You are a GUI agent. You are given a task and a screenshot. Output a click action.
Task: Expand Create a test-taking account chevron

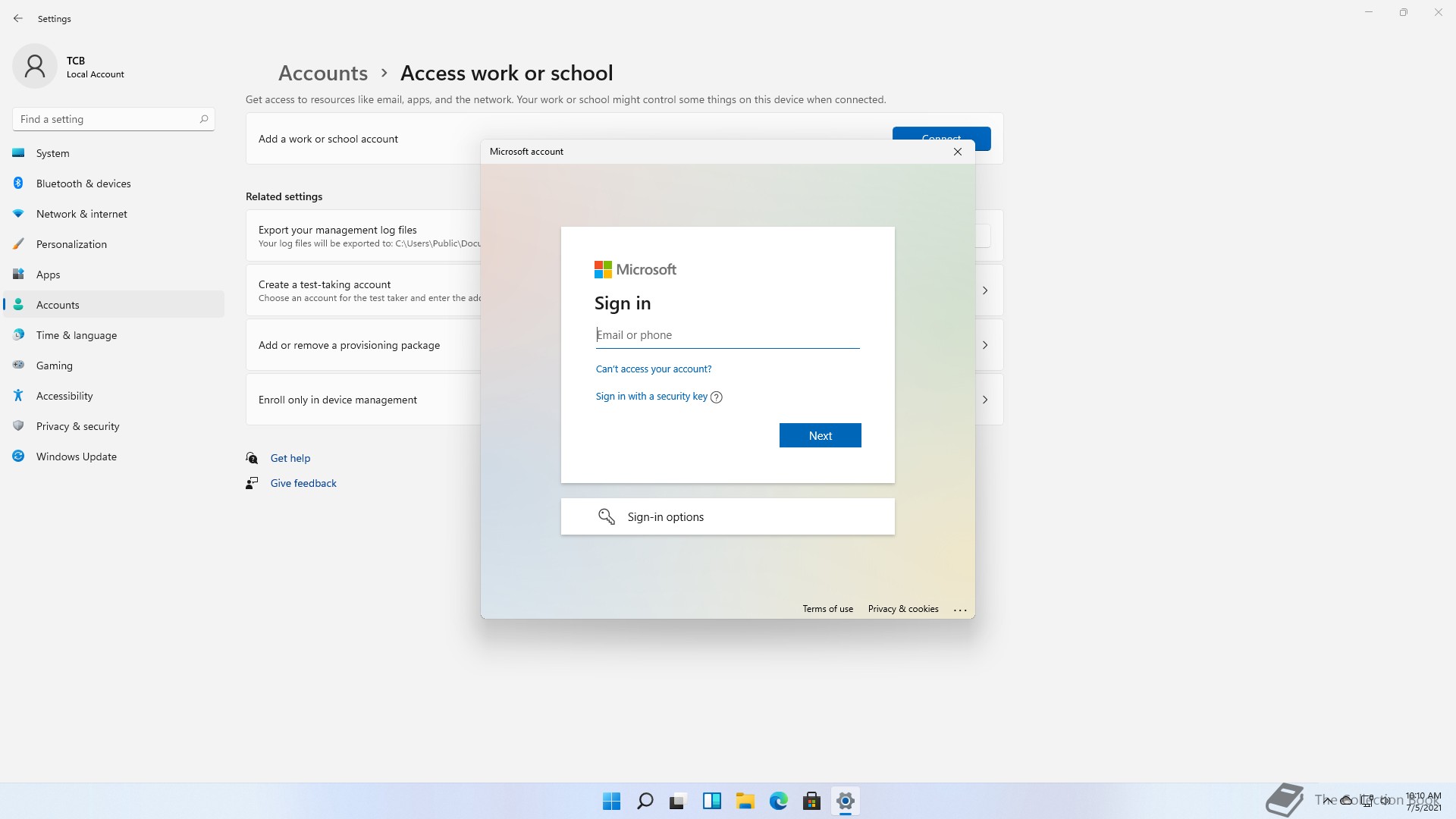click(985, 290)
